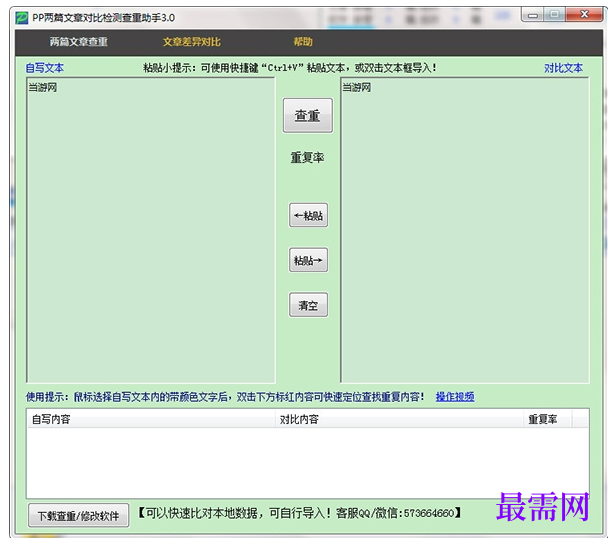Maximize the application window
This screenshot has width=608, height=538.
point(554,15)
